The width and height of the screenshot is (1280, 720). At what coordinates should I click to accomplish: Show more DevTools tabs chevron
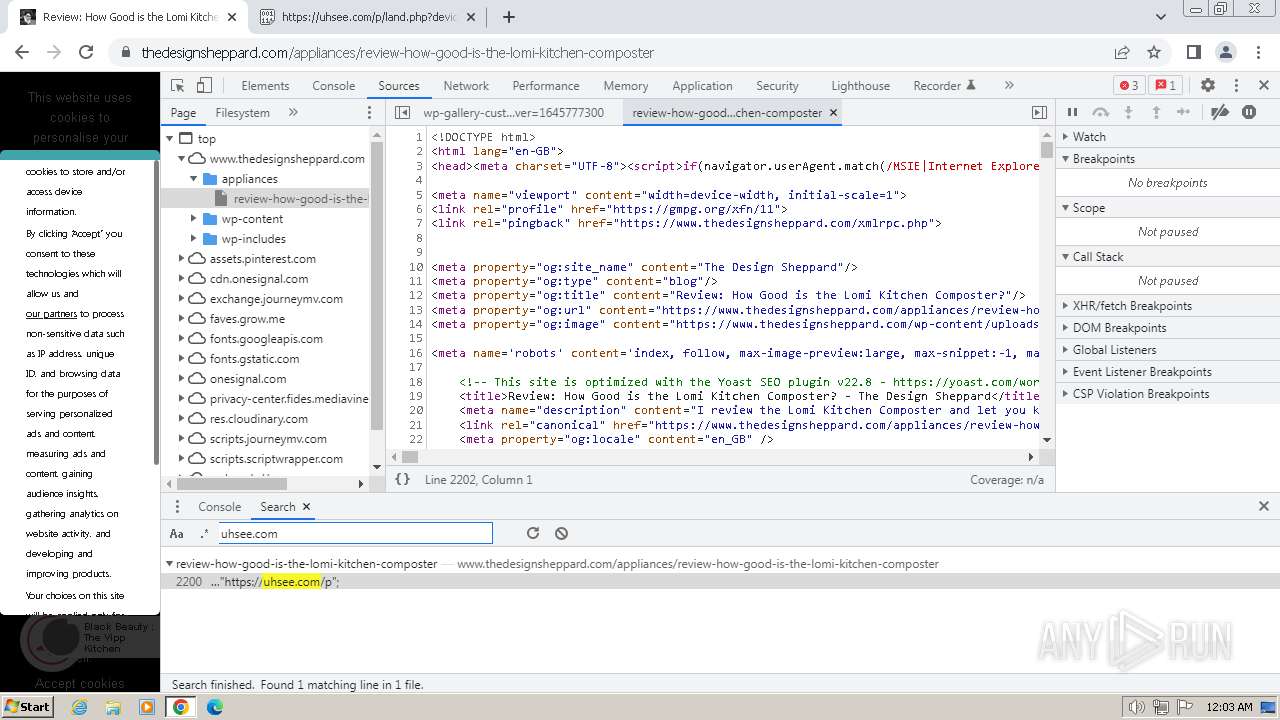point(1009,86)
